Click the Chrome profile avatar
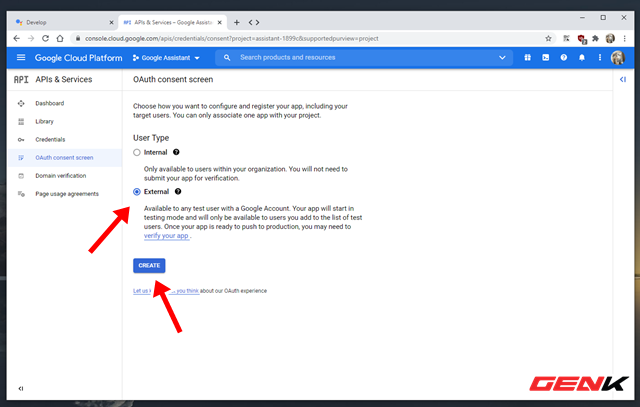This screenshot has height=407, width=640. click(610, 38)
